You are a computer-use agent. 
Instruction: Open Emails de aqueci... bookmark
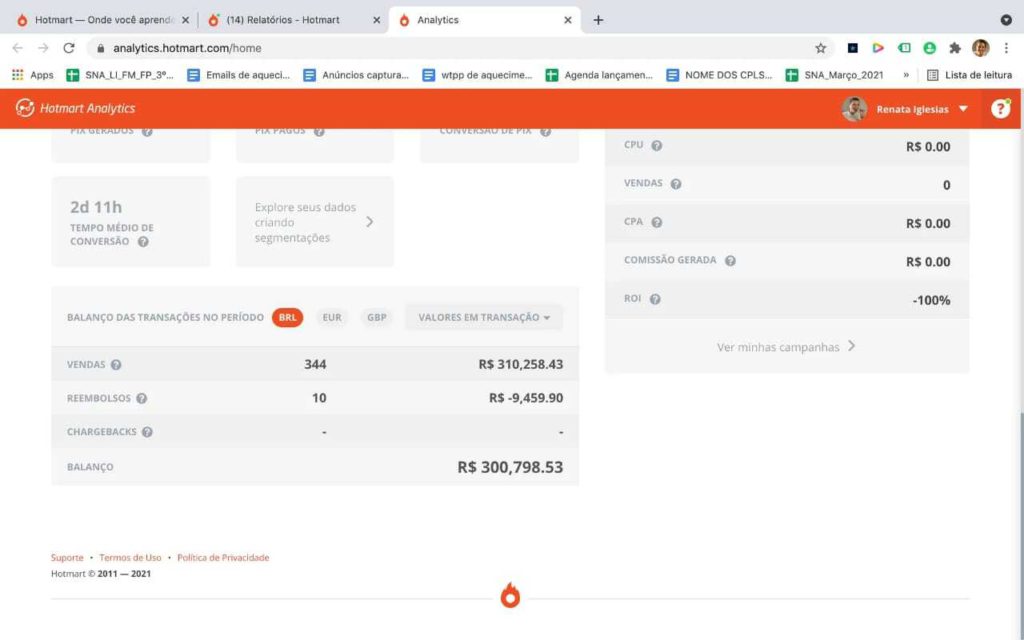238,75
